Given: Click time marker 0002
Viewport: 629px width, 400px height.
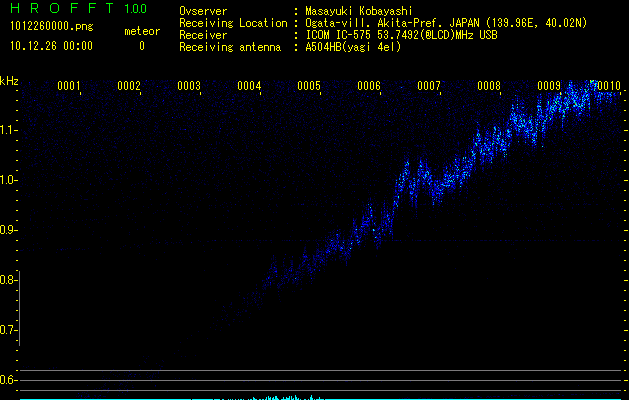Looking at the screenshot, I should [129, 85].
